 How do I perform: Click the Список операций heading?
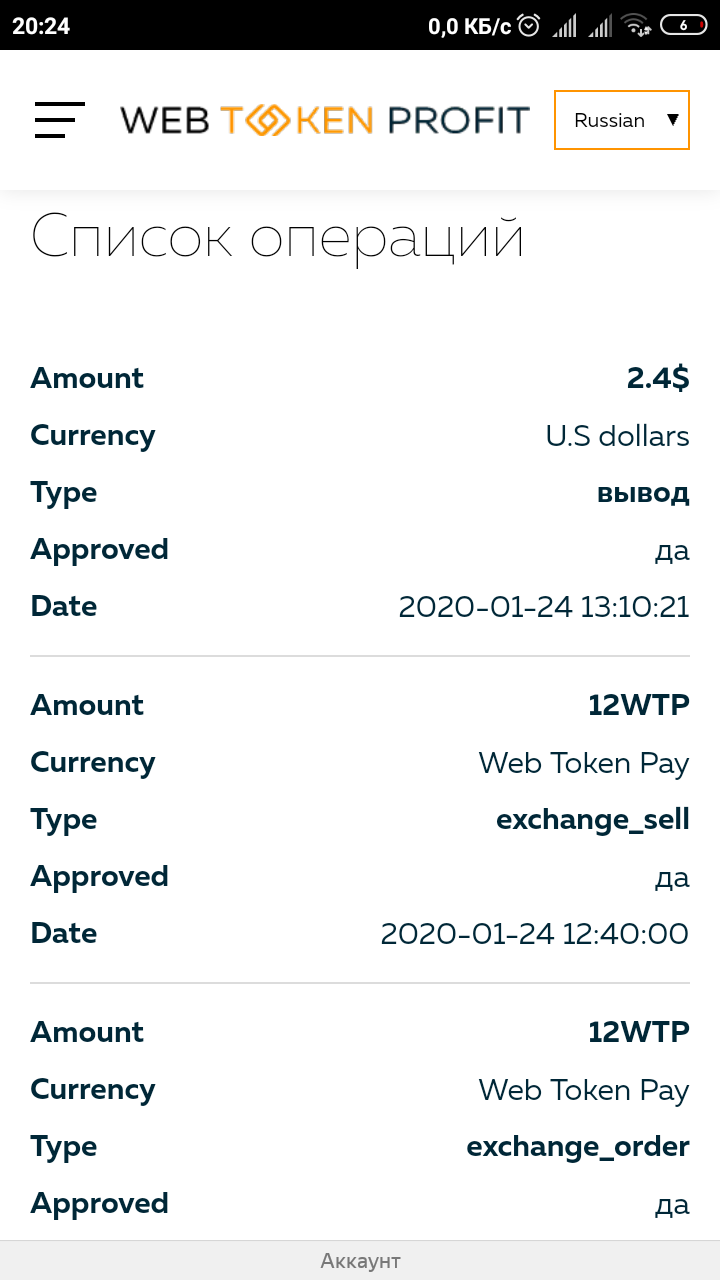point(278,238)
